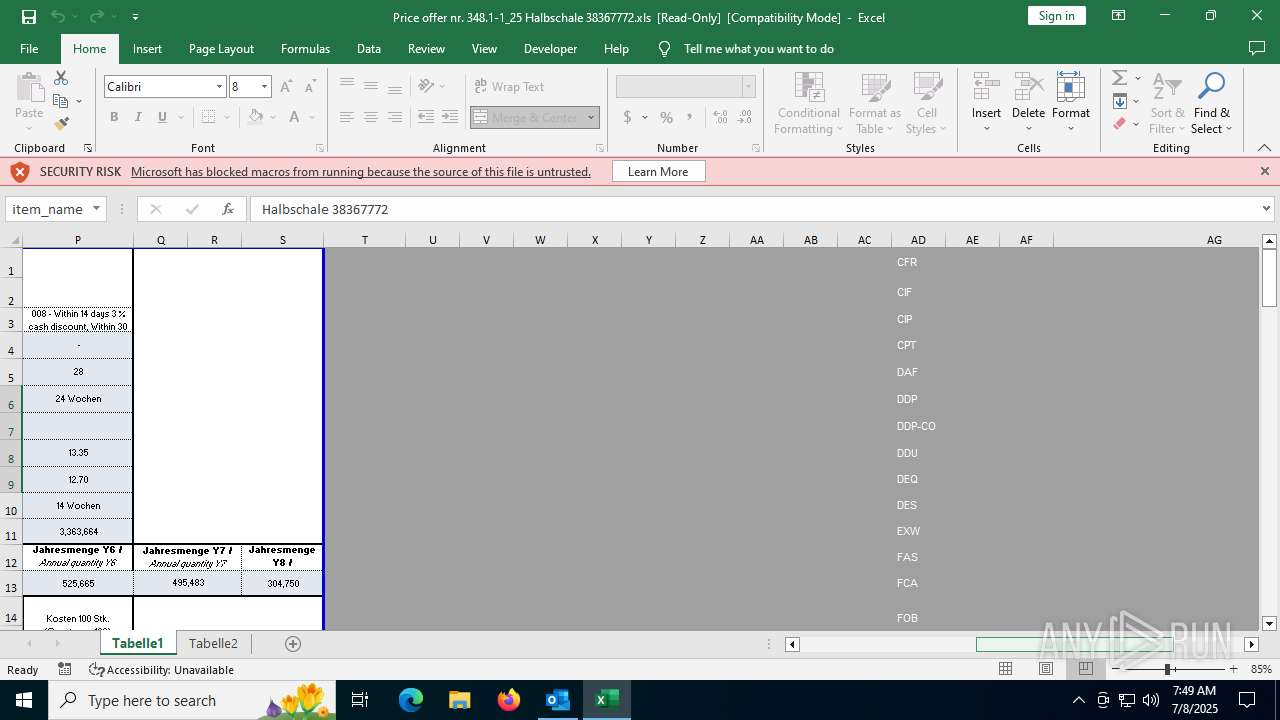This screenshot has height=720, width=1280.
Task: Click the Learn More button
Action: pos(658,172)
